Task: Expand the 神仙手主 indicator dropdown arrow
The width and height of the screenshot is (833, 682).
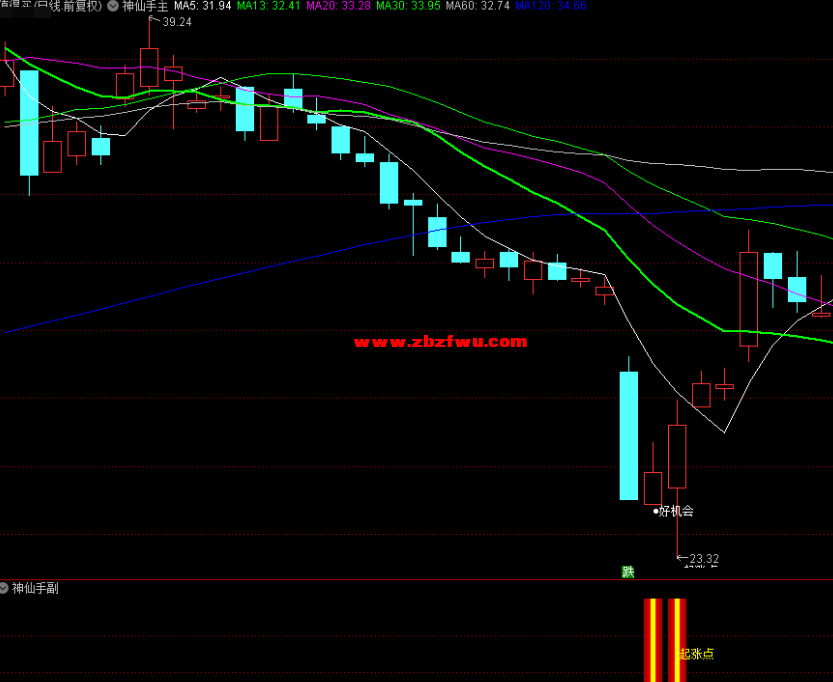Action: pos(114,6)
